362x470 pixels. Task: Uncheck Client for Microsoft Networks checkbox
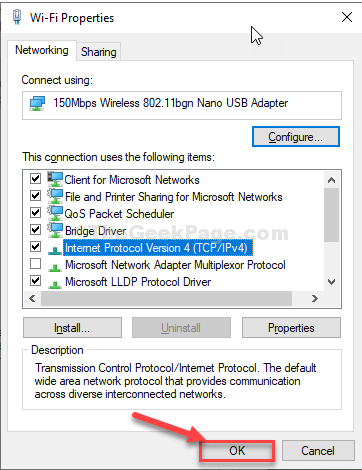pyautogui.click(x=35, y=179)
